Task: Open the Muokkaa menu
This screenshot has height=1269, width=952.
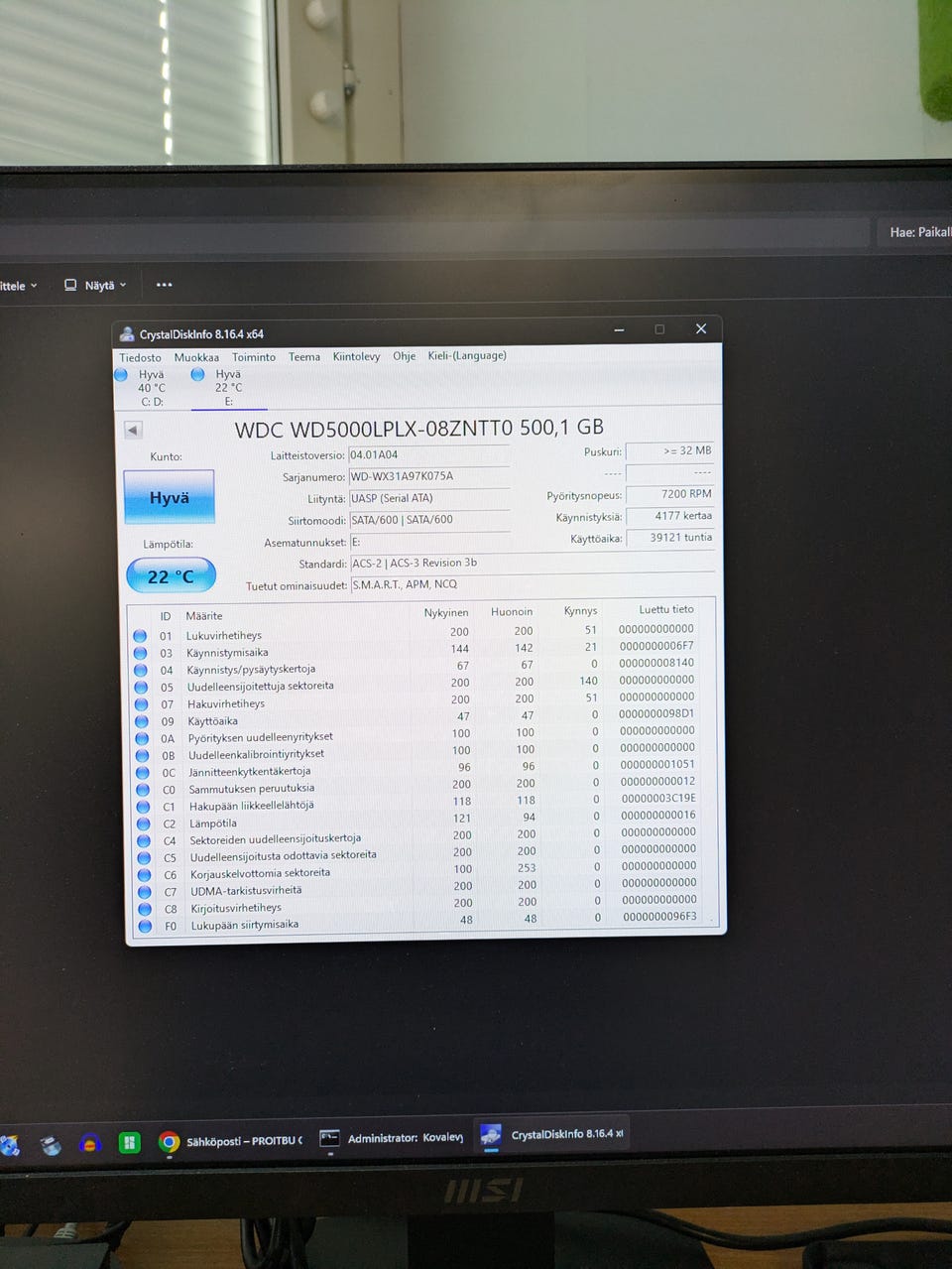Action: pyautogui.click(x=196, y=357)
